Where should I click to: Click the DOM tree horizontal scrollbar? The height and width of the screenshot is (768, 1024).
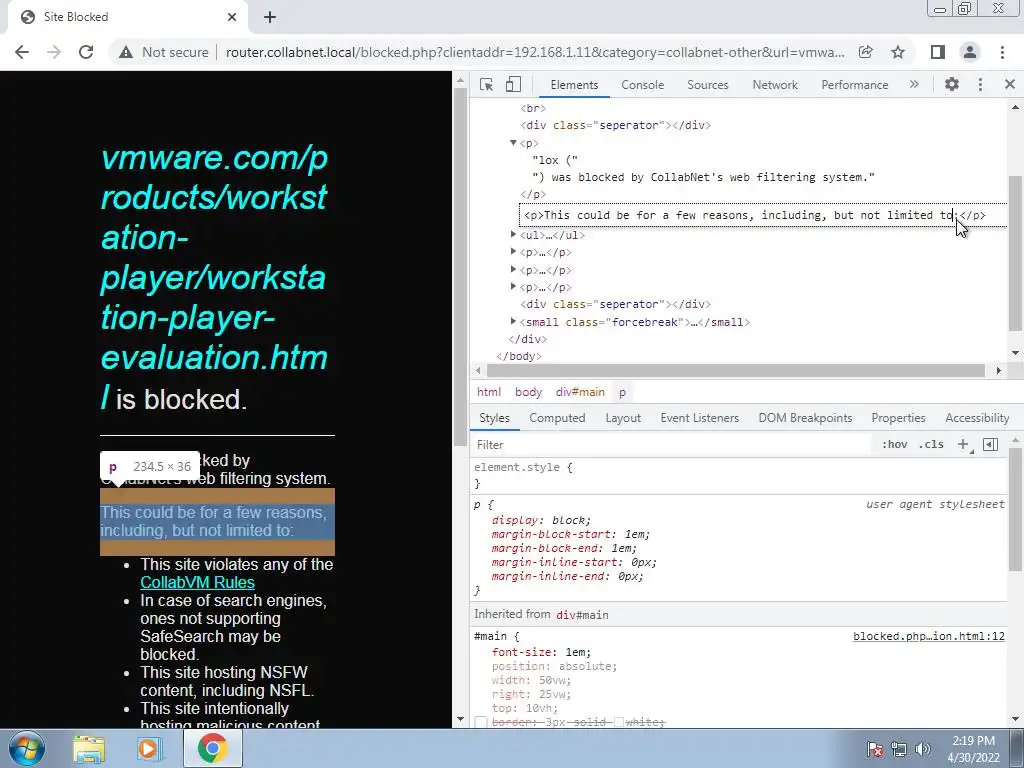pyautogui.click(x=734, y=370)
